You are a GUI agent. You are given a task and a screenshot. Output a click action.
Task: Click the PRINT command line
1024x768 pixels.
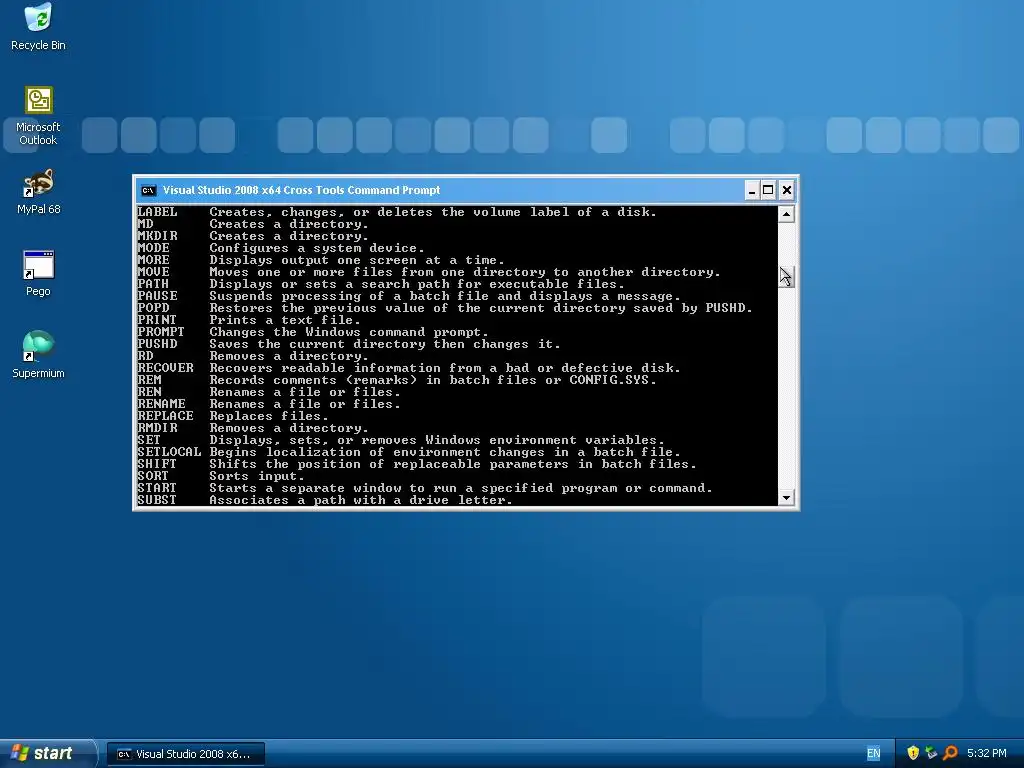(x=249, y=320)
